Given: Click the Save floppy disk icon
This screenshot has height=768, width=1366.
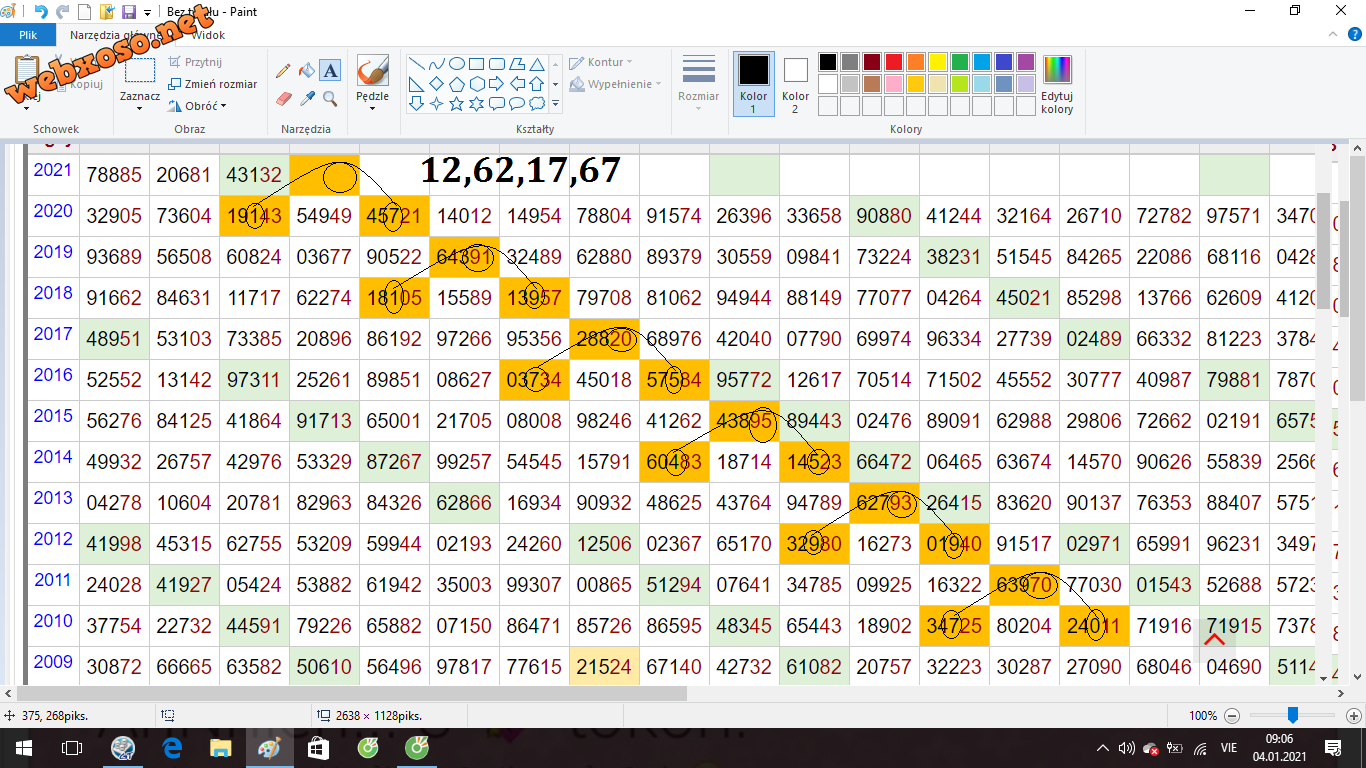Looking at the screenshot, I should click(128, 12).
